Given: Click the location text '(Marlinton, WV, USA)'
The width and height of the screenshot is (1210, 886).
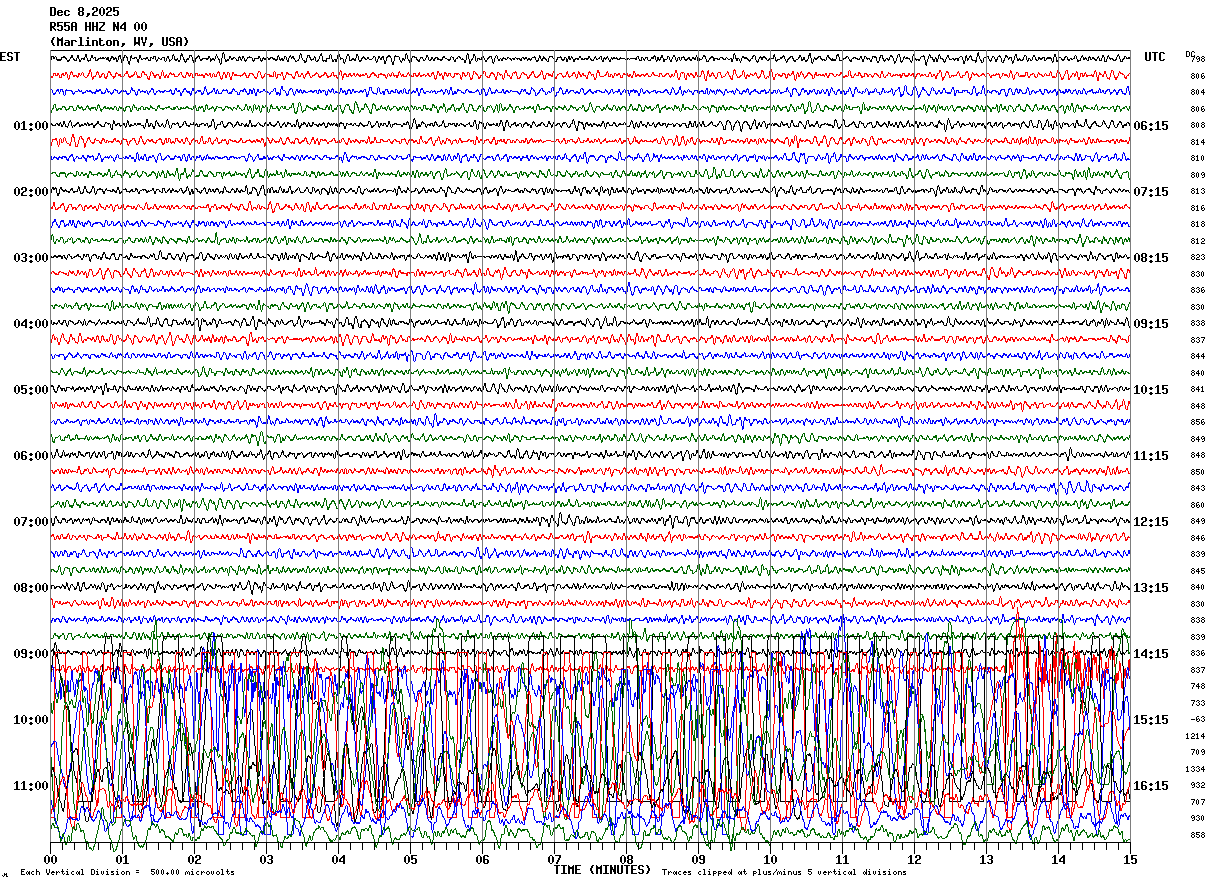Looking at the screenshot, I should point(119,42).
